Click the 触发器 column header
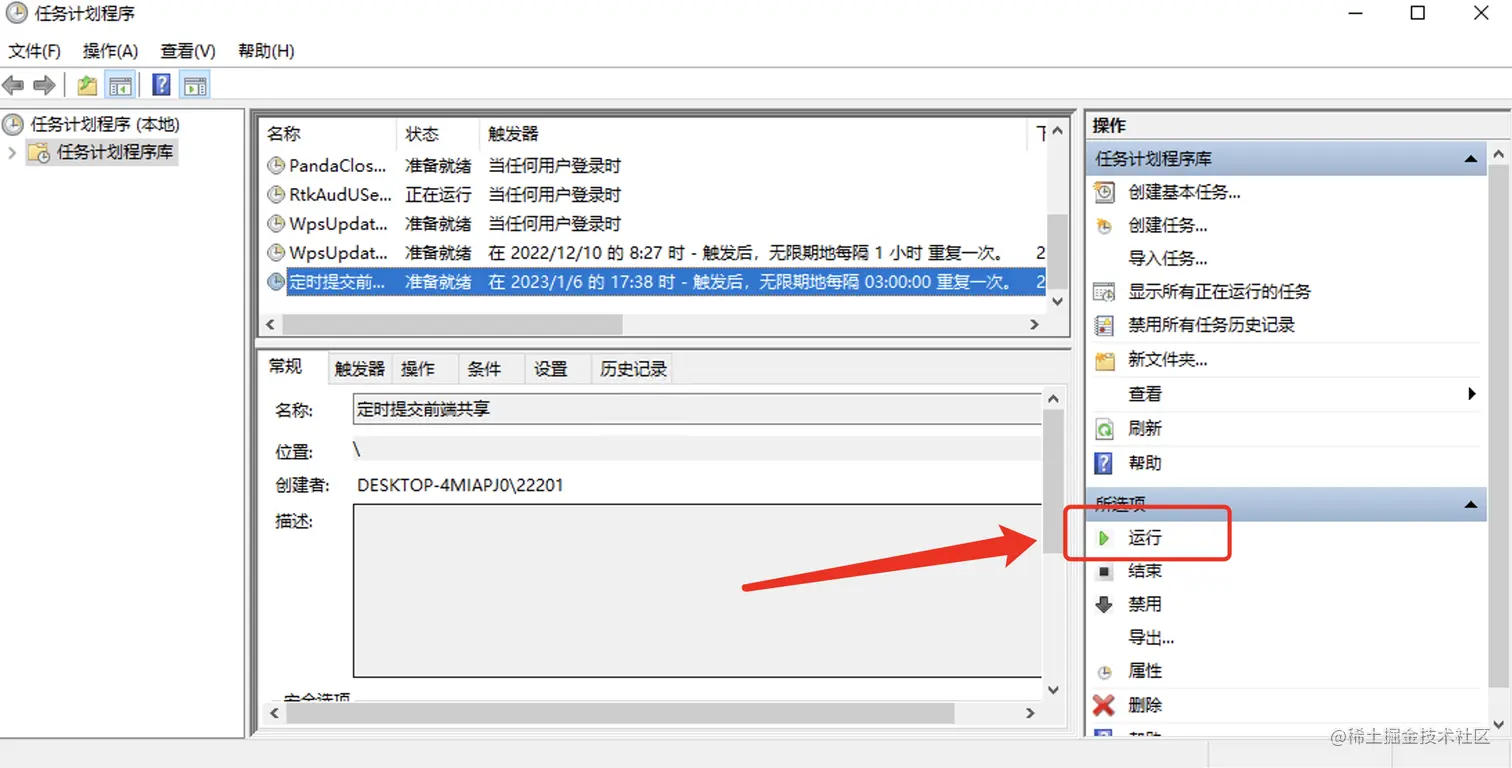Screen dimensions: 1512x768 pos(753,134)
